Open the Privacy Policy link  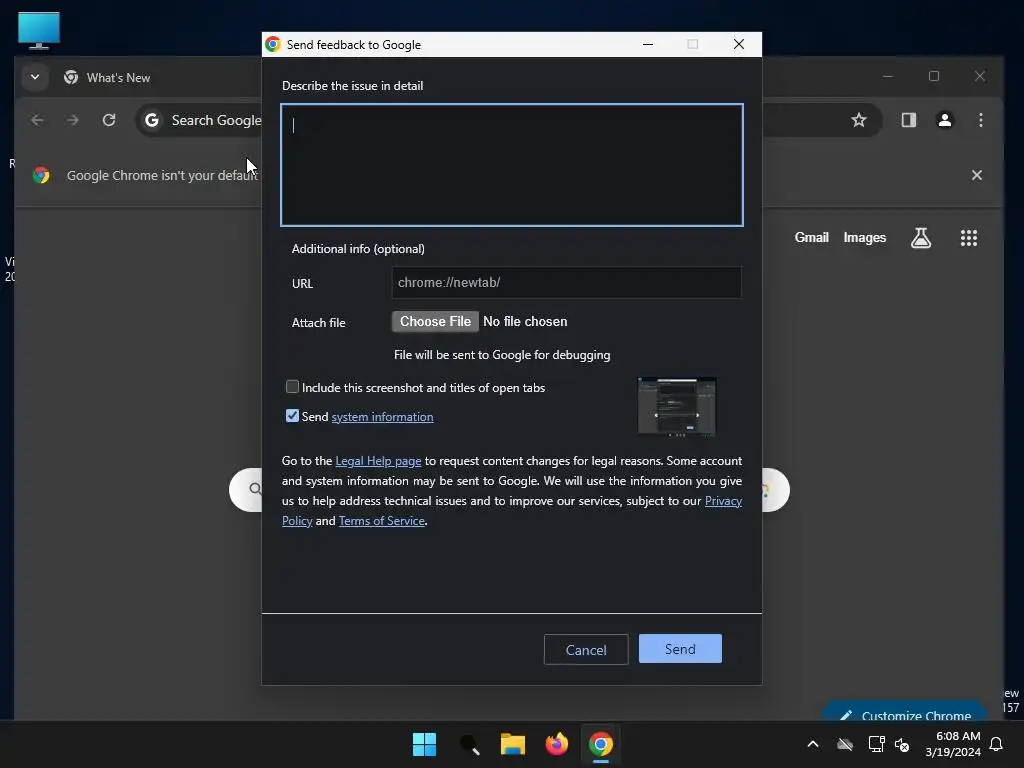723,501
